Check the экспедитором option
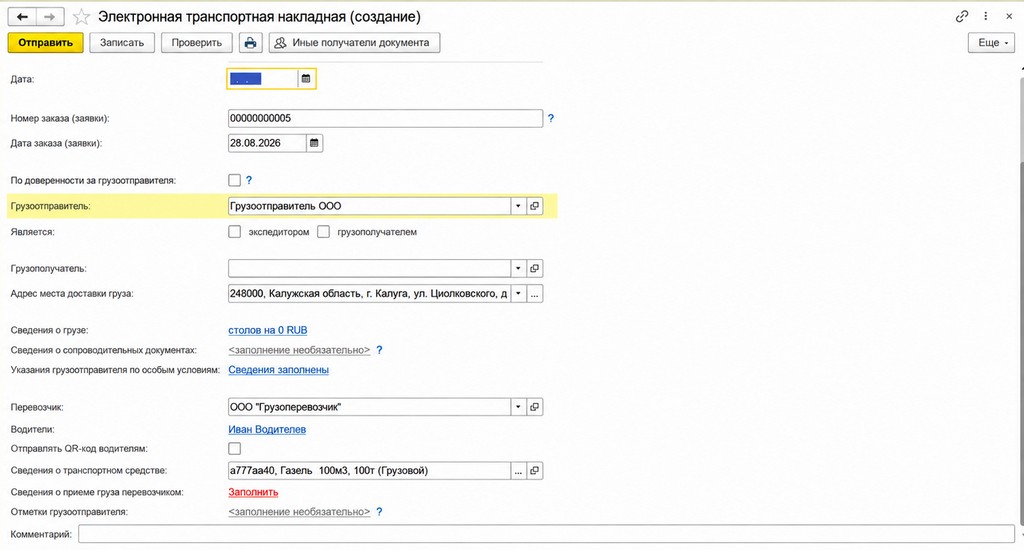Viewport: 1024px width, 550px height. (234, 232)
